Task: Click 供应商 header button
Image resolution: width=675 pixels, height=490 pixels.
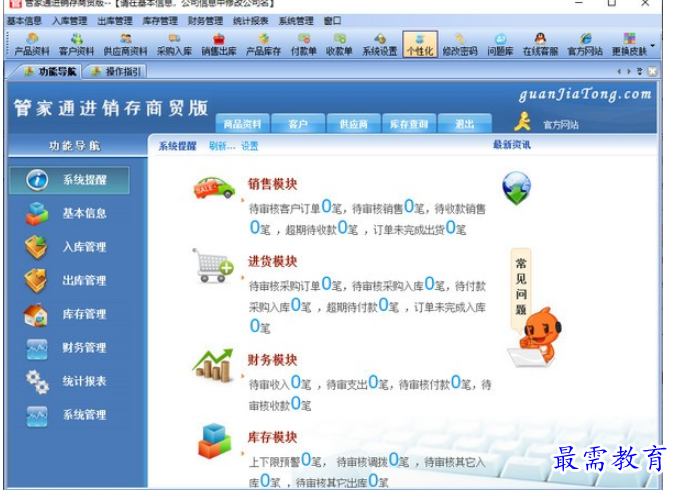Action: pos(353,124)
